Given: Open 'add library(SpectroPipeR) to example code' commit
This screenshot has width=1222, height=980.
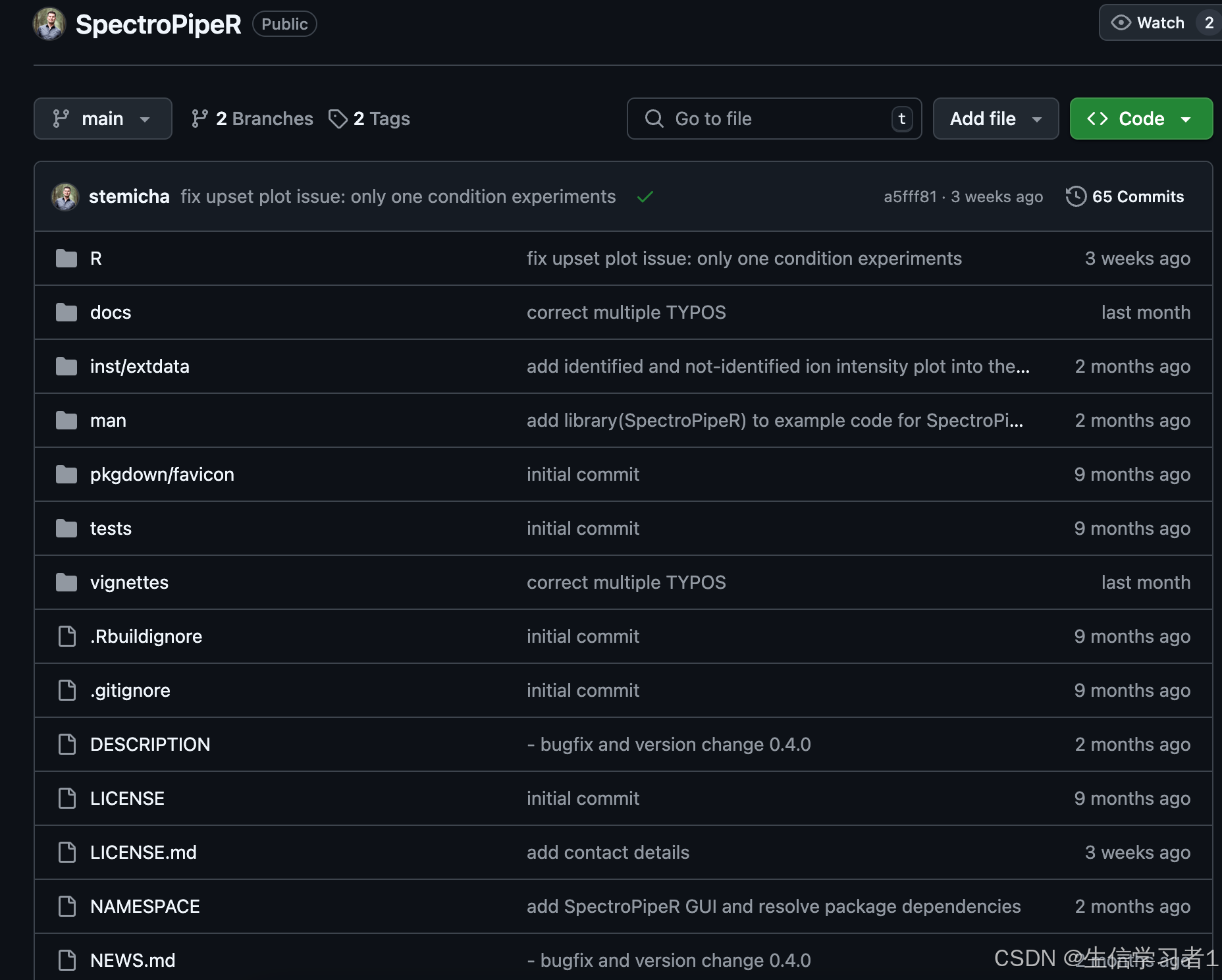Looking at the screenshot, I should 775,421.
